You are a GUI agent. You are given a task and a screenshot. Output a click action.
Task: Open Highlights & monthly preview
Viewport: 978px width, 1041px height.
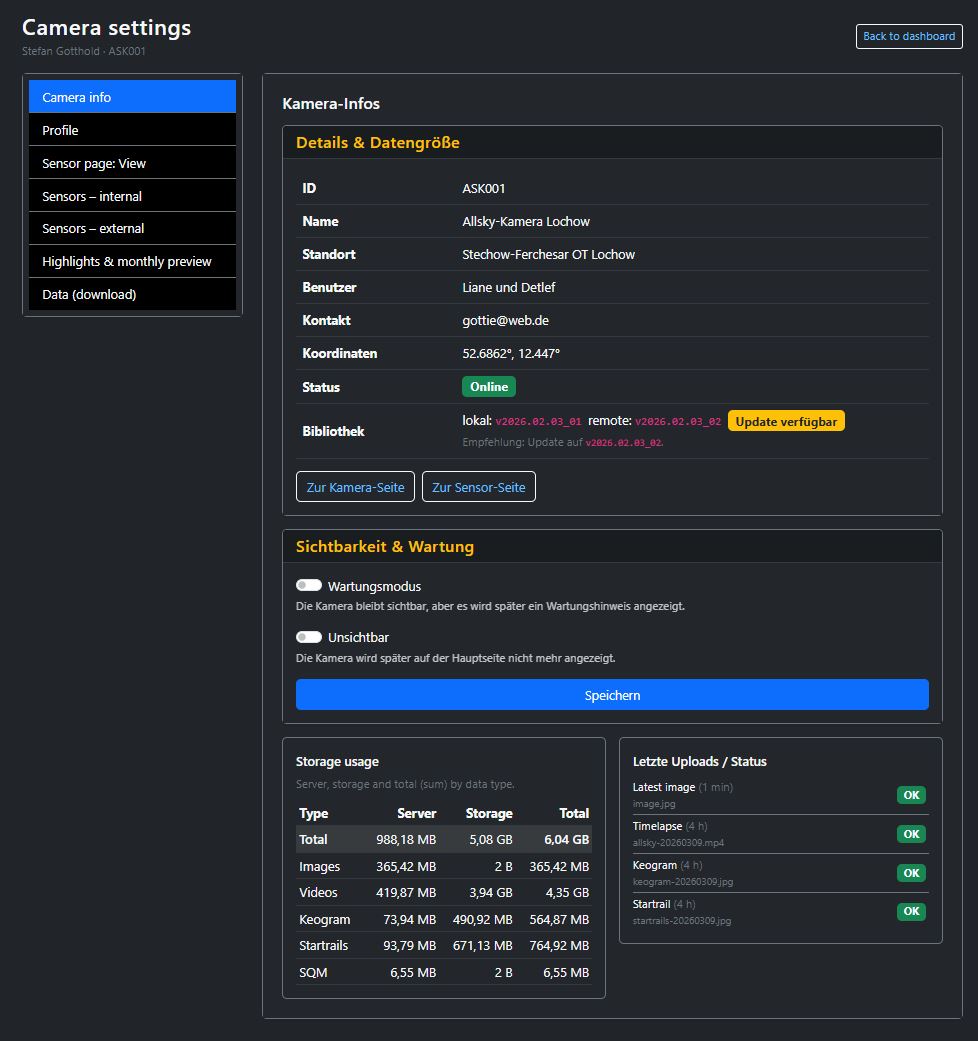[x=132, y=261]
